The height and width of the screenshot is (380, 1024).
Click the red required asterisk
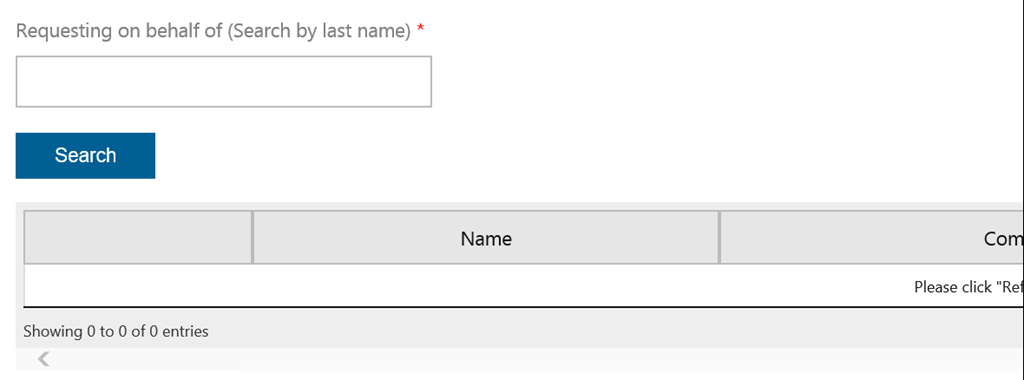pyautogui.click(x=421, y=29)
